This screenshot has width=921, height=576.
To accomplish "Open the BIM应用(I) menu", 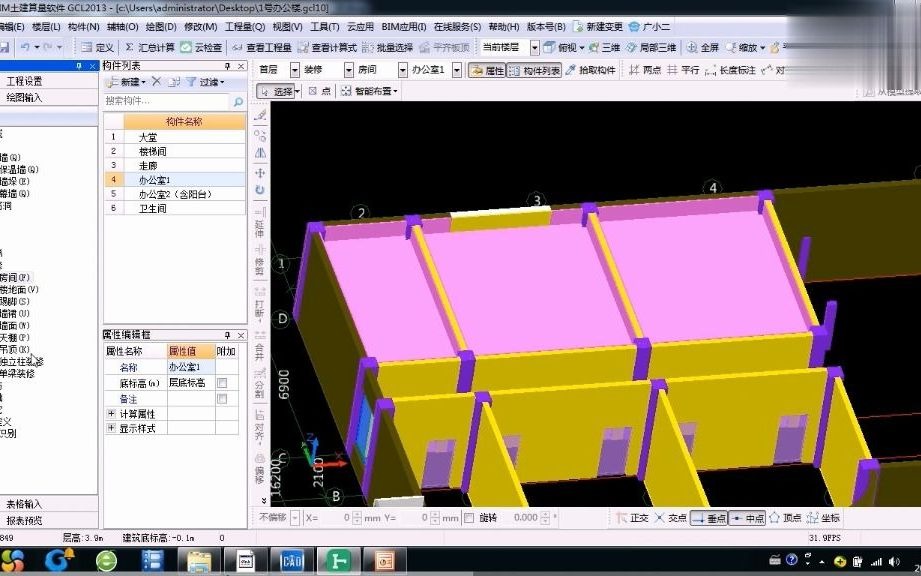I will coord(405,25).
